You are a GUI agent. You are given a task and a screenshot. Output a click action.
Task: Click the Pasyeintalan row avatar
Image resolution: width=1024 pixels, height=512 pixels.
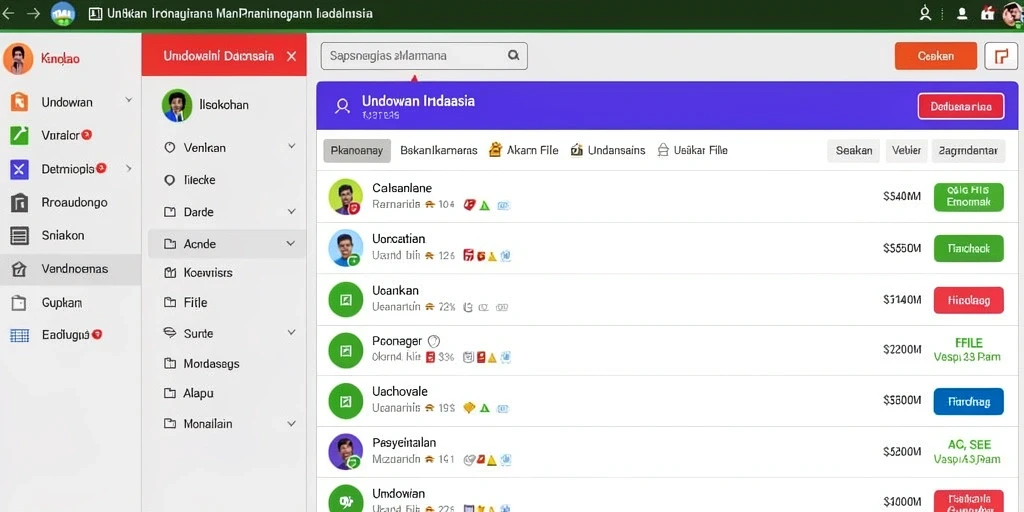pyautogui.click(x=346, y=452)
